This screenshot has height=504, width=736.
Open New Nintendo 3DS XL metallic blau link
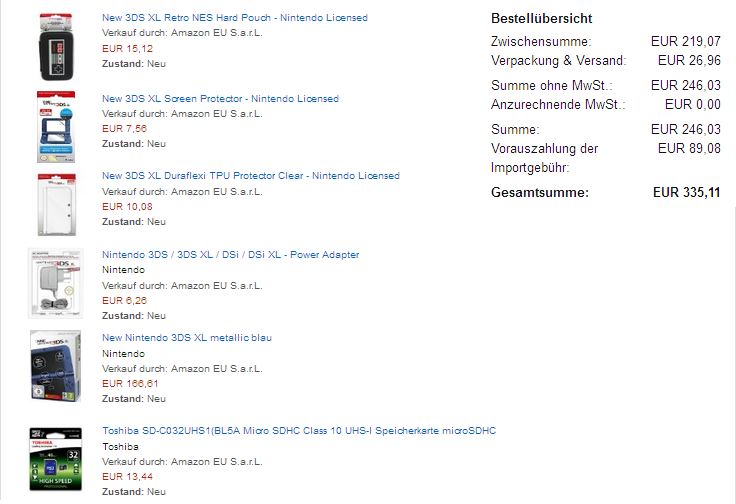(186, 338)
